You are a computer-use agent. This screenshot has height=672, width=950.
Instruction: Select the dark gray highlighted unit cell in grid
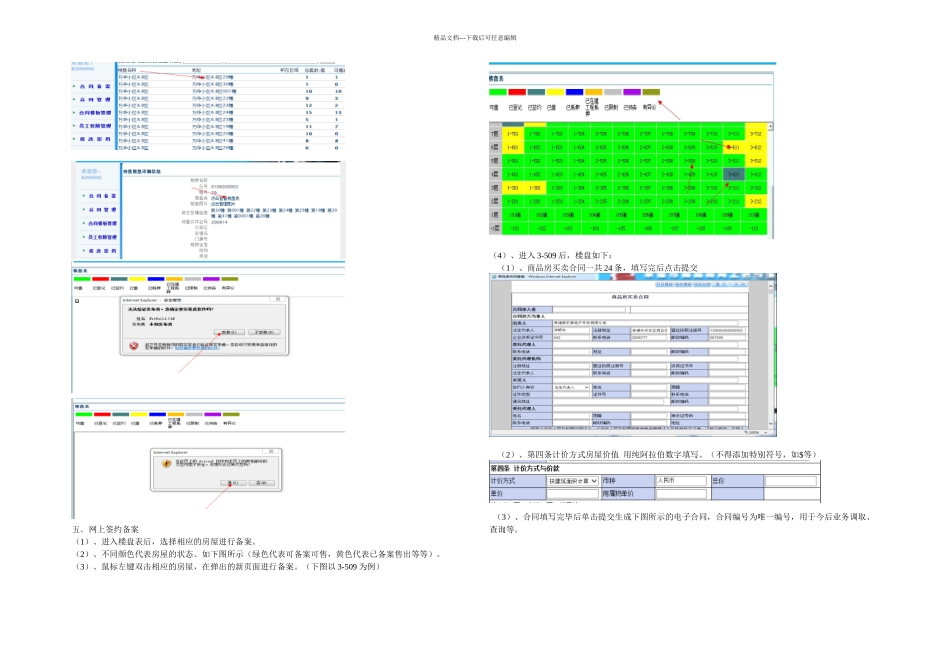point(735,173)
